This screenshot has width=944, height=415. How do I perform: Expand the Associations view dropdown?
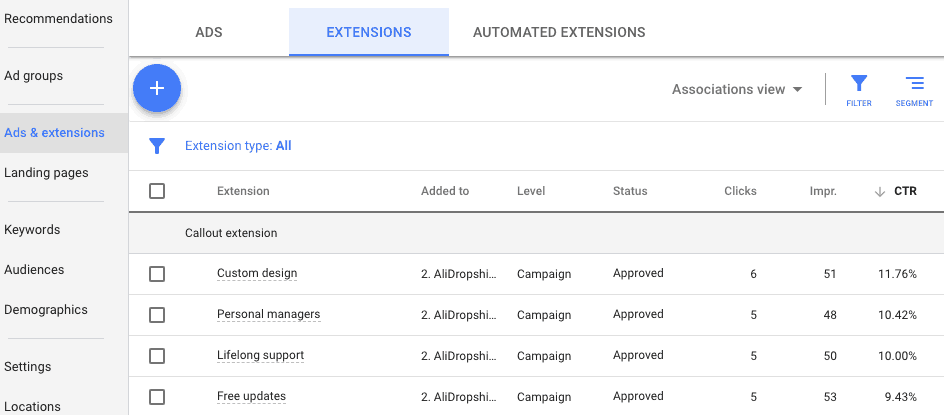(737, 89)
